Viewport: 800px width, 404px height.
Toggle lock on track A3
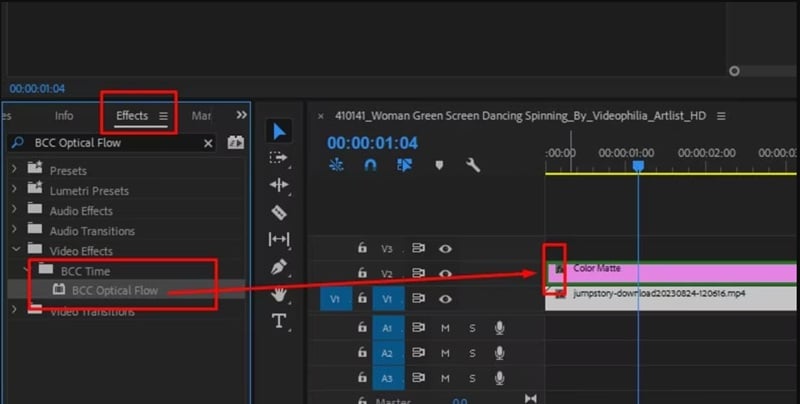point(362,377)
